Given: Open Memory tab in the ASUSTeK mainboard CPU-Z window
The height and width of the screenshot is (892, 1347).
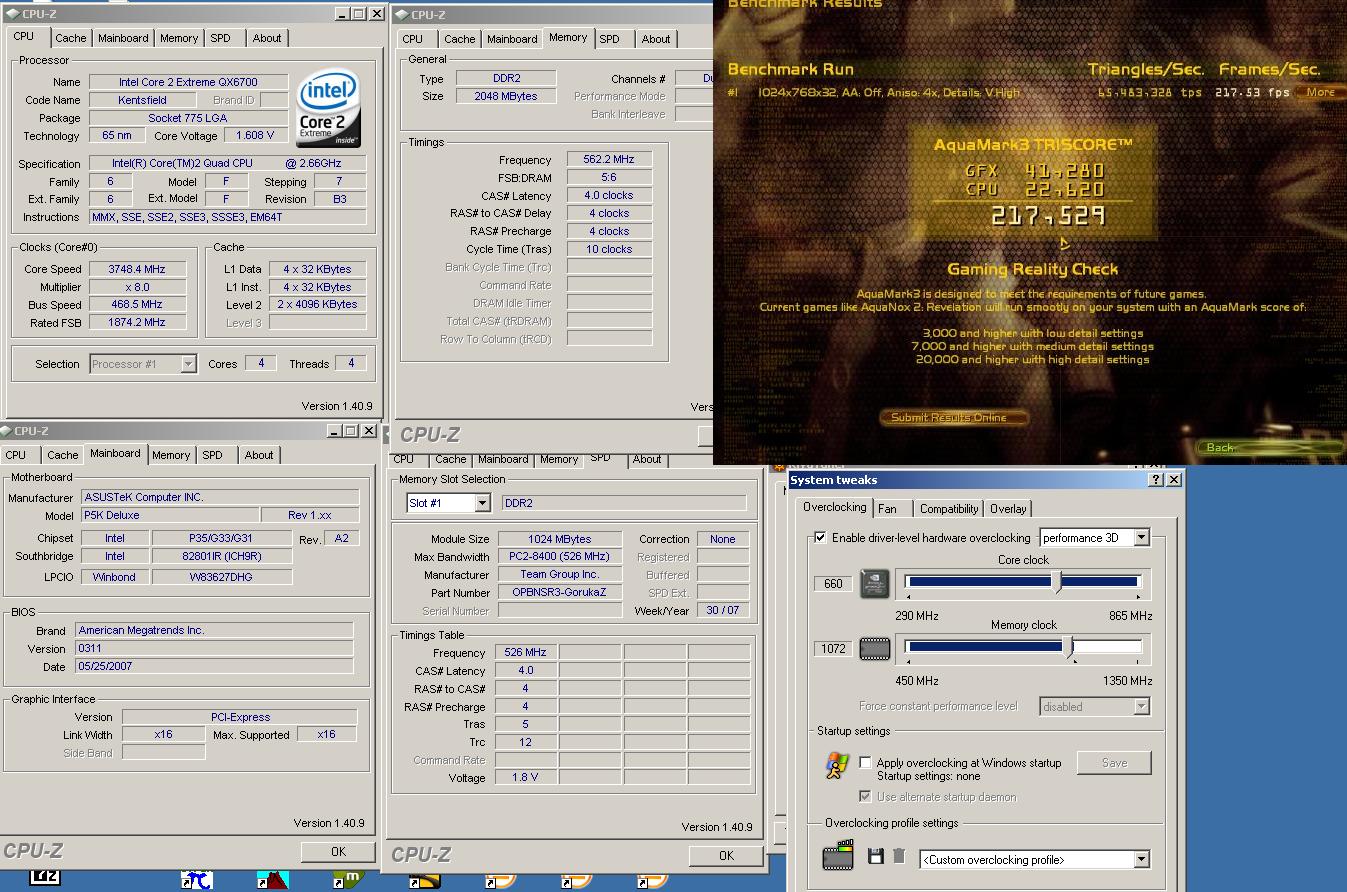Looking at the screenshot, I should (x=171, y=455).
